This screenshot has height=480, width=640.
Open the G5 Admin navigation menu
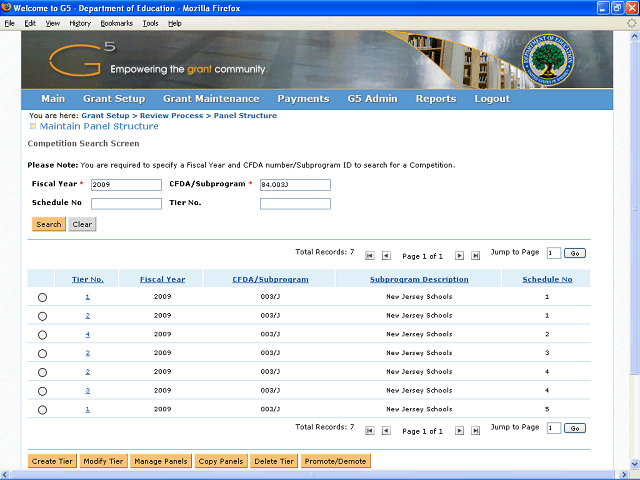(x=372, y=99)
